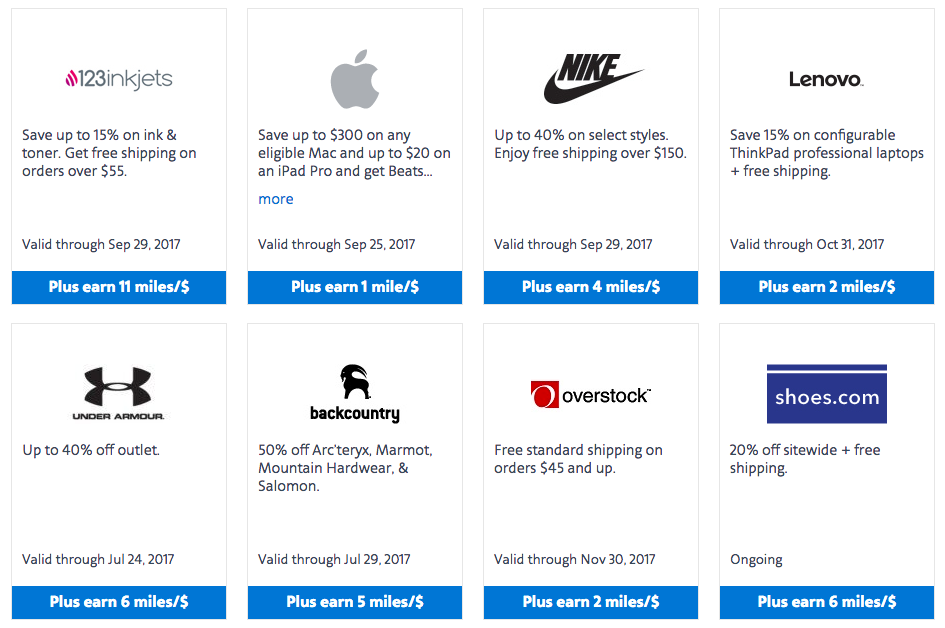
Task: Click the 123inkjets logo
Action: 119,79
